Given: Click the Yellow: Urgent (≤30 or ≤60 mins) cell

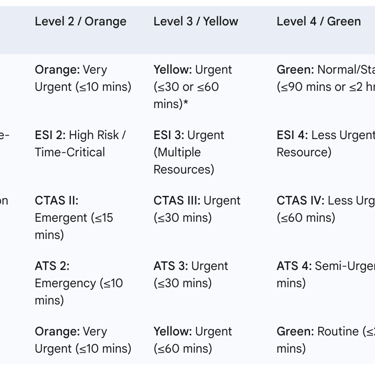Looking at the screenshot, I should 193,87.
